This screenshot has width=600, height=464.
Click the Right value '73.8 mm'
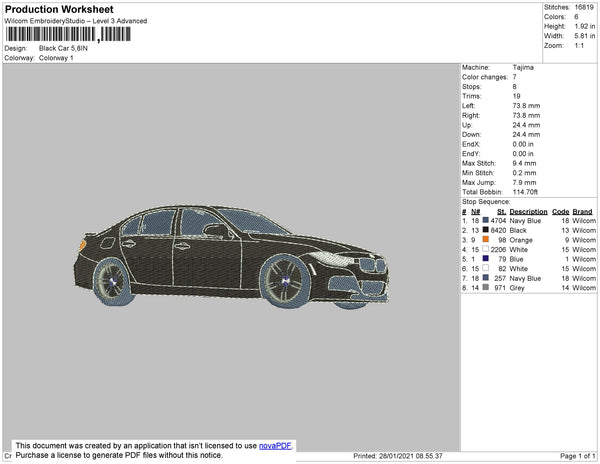coord(526,115)
